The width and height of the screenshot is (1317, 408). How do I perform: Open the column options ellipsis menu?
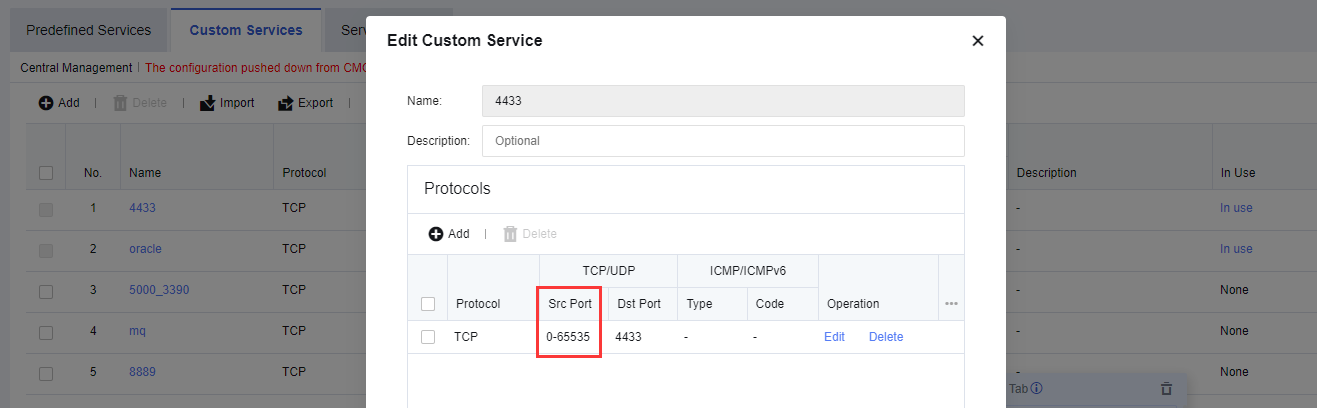951,304
